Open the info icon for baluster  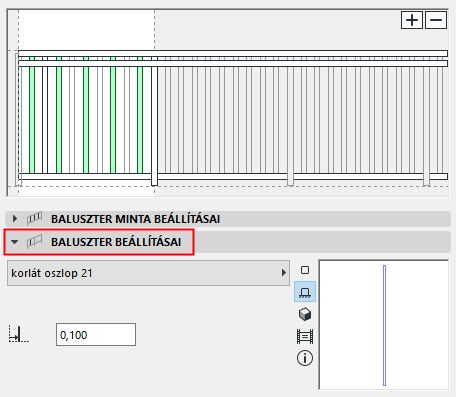tap(305, 358)
